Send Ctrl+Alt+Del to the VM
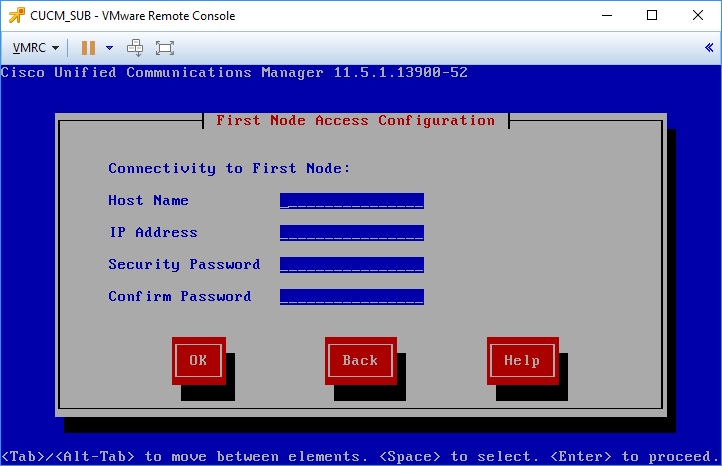 (135, 48)
